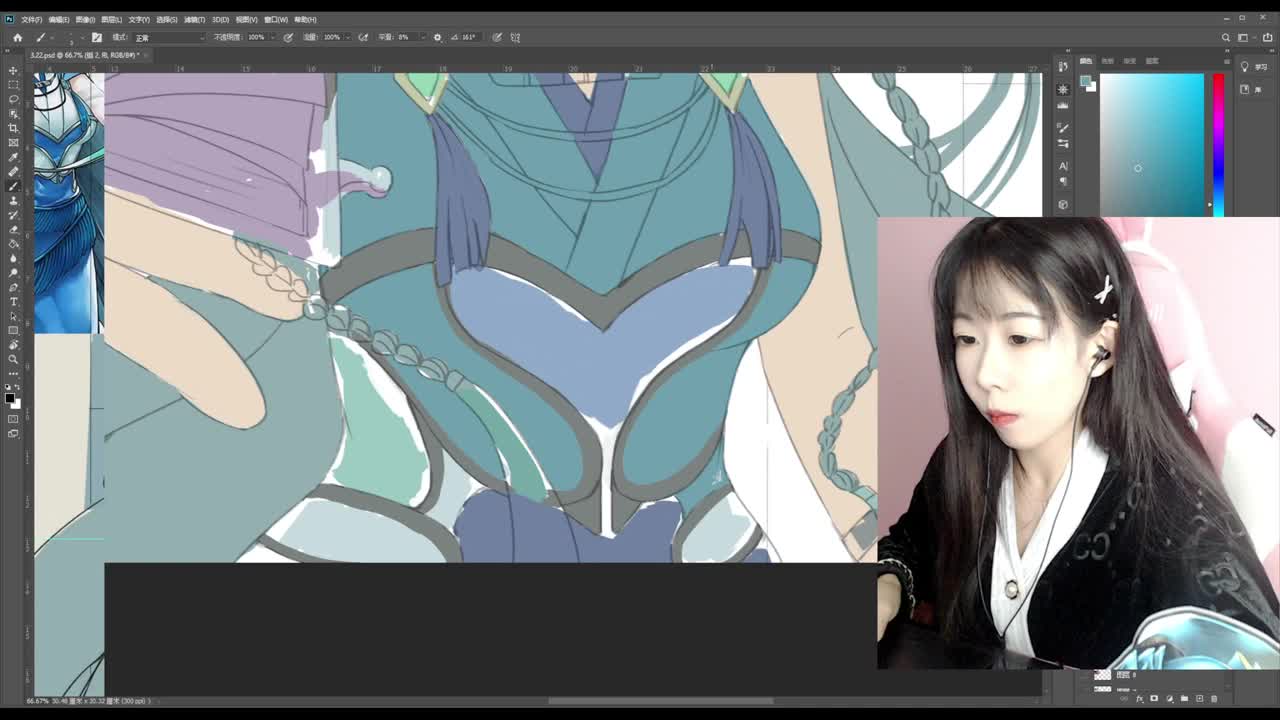
Task: Open the History panel icon
Action: (1063, 67)
